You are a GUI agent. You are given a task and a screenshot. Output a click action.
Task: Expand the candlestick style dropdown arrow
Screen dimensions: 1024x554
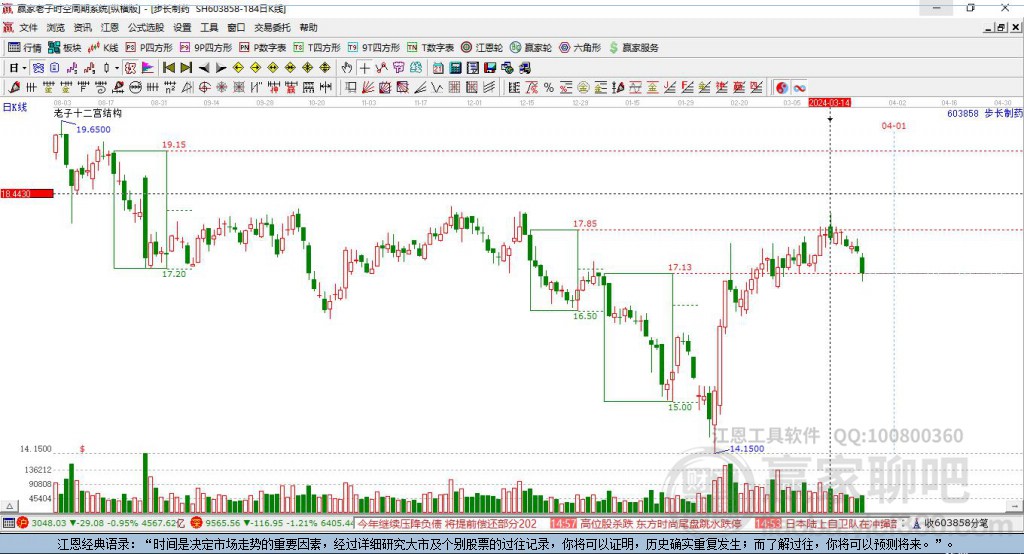coord(116,68)
